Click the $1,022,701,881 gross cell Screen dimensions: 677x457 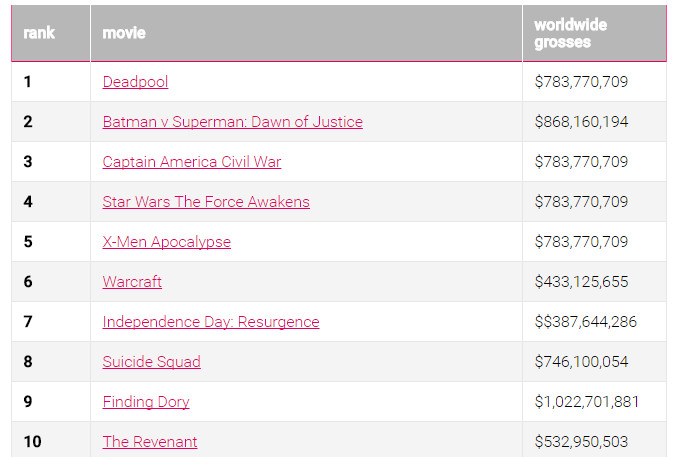[587, 402]
